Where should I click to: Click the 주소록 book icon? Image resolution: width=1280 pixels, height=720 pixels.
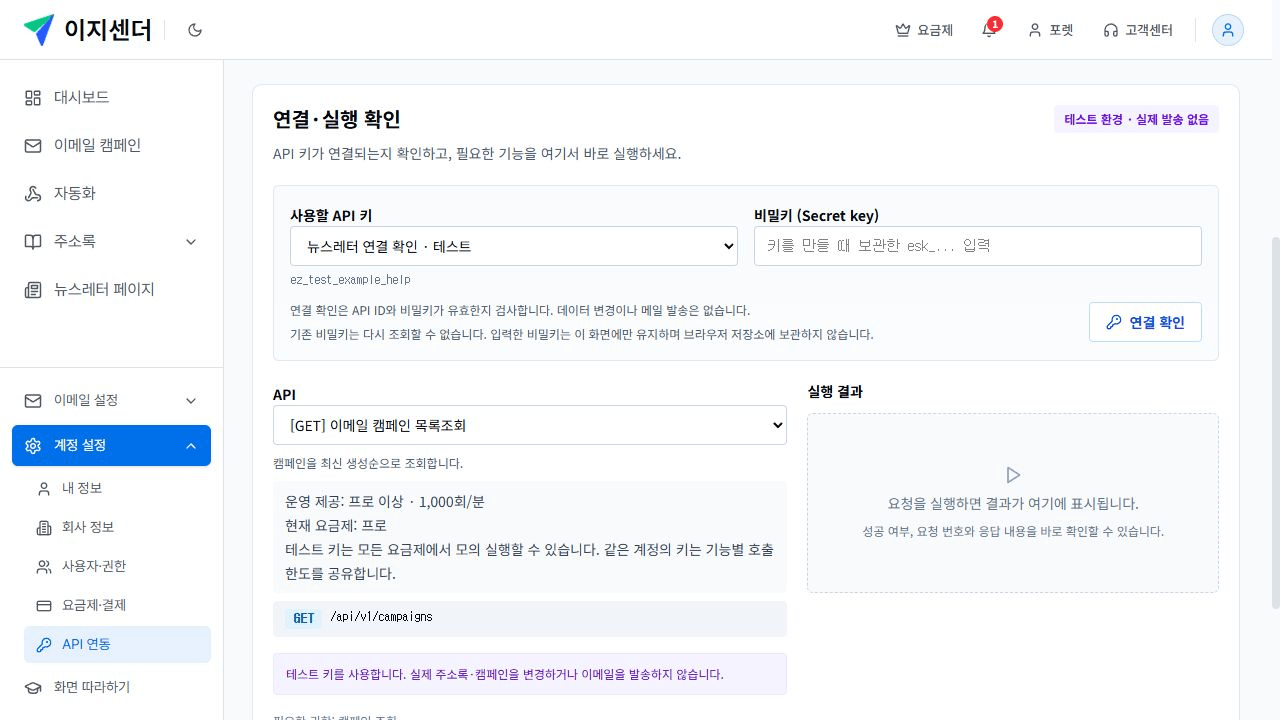coord(33,241)
